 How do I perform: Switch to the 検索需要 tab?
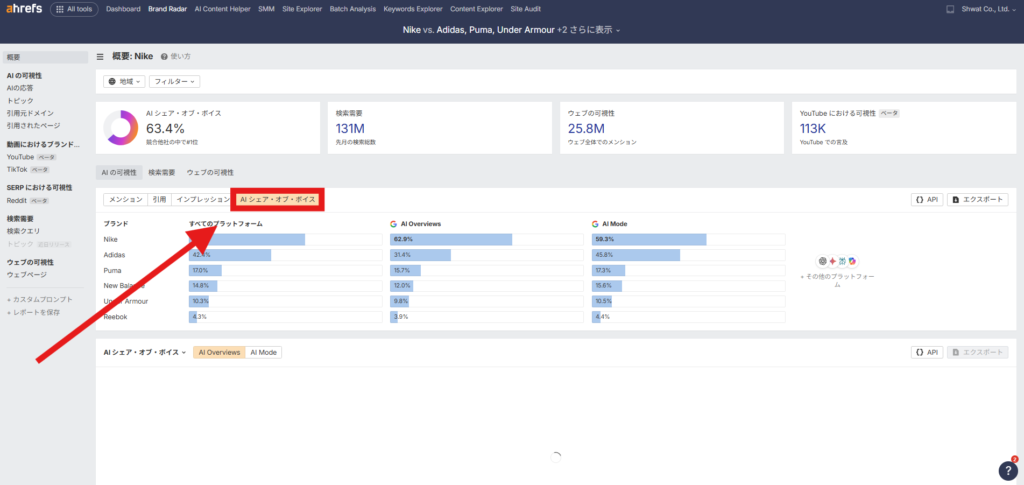point(161,173)
